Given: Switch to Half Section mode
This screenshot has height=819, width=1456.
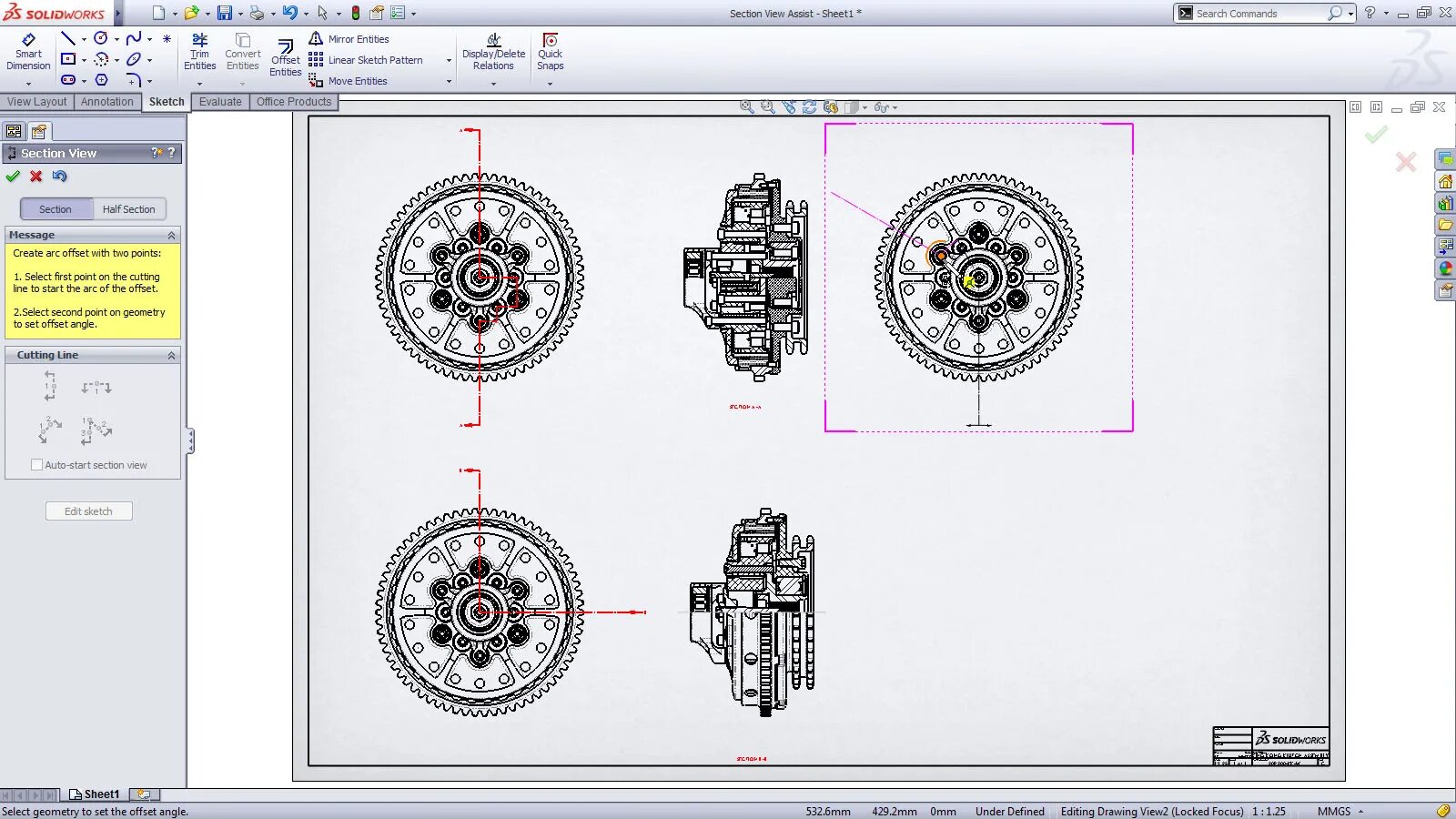Looking at the screenshot, I should click(x=129, y=208).
